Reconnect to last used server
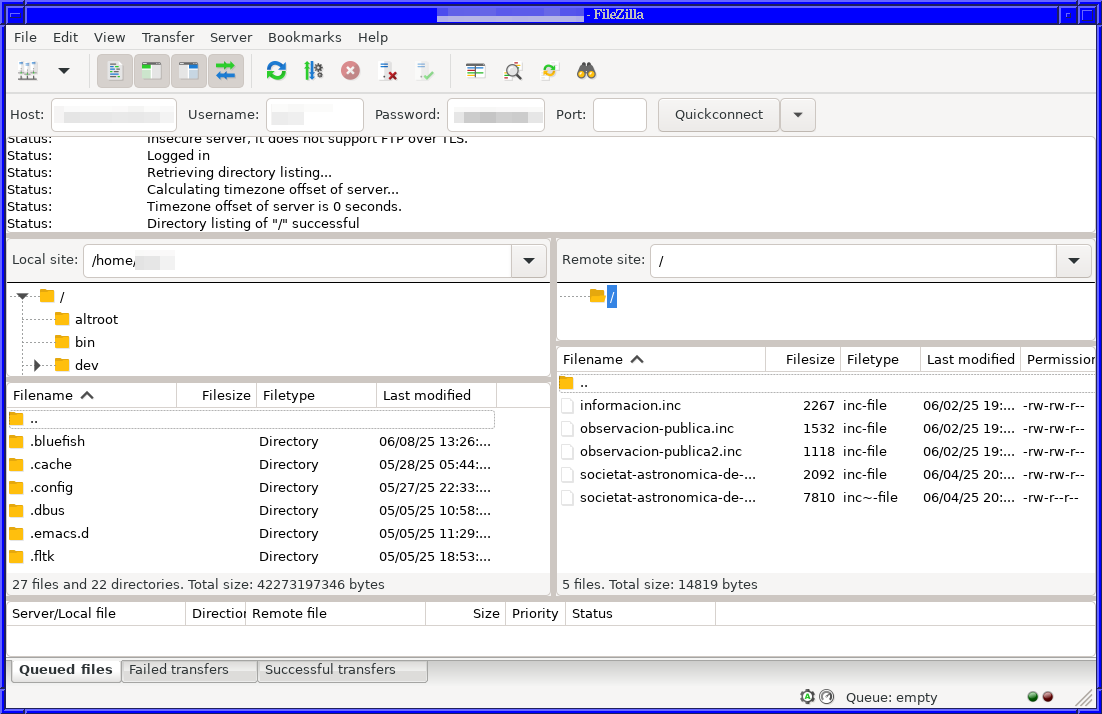Screen dimensions: 1102x714 [x=425, y=71]
